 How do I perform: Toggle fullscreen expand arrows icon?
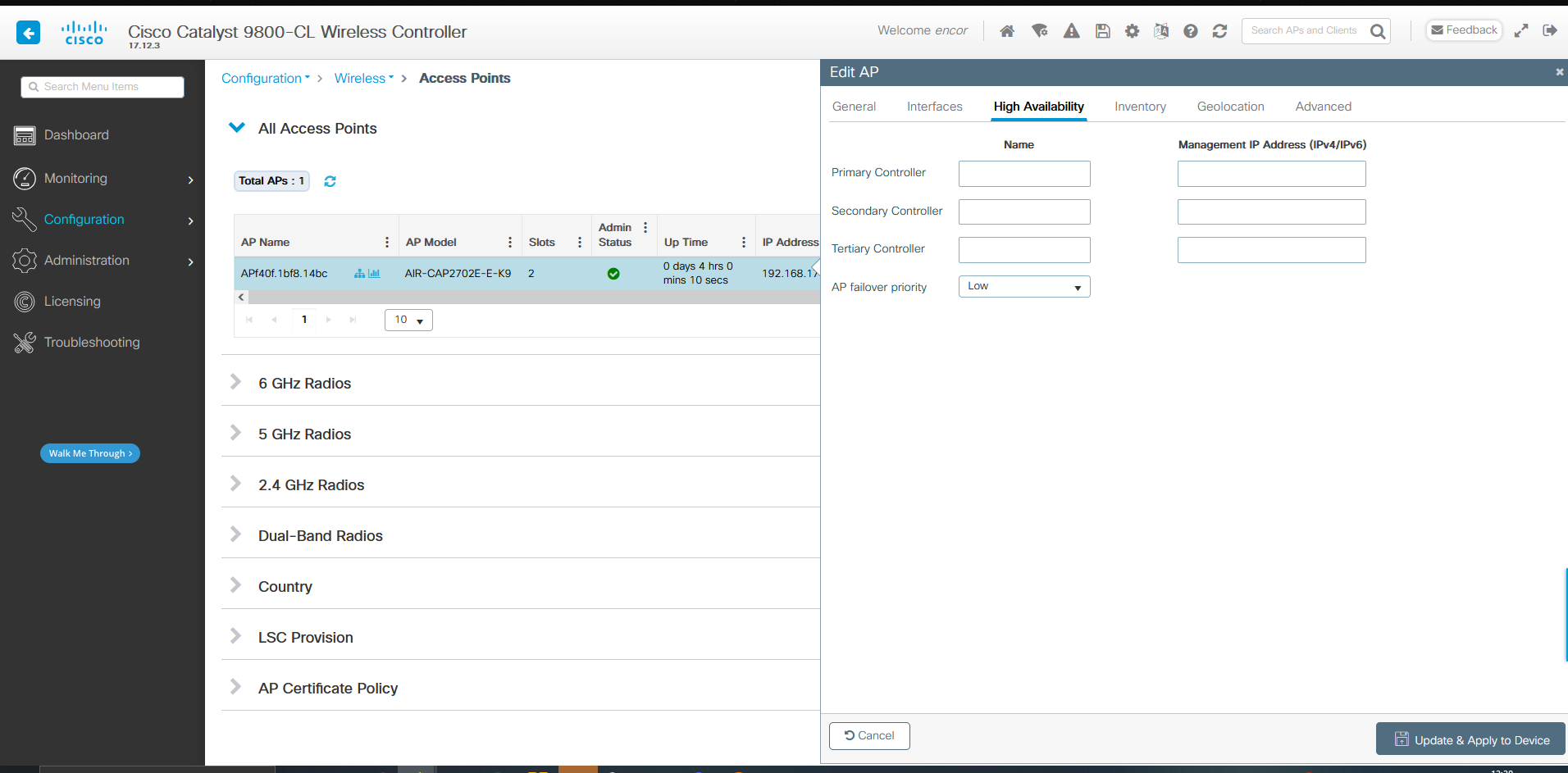tap(1521, 30)
